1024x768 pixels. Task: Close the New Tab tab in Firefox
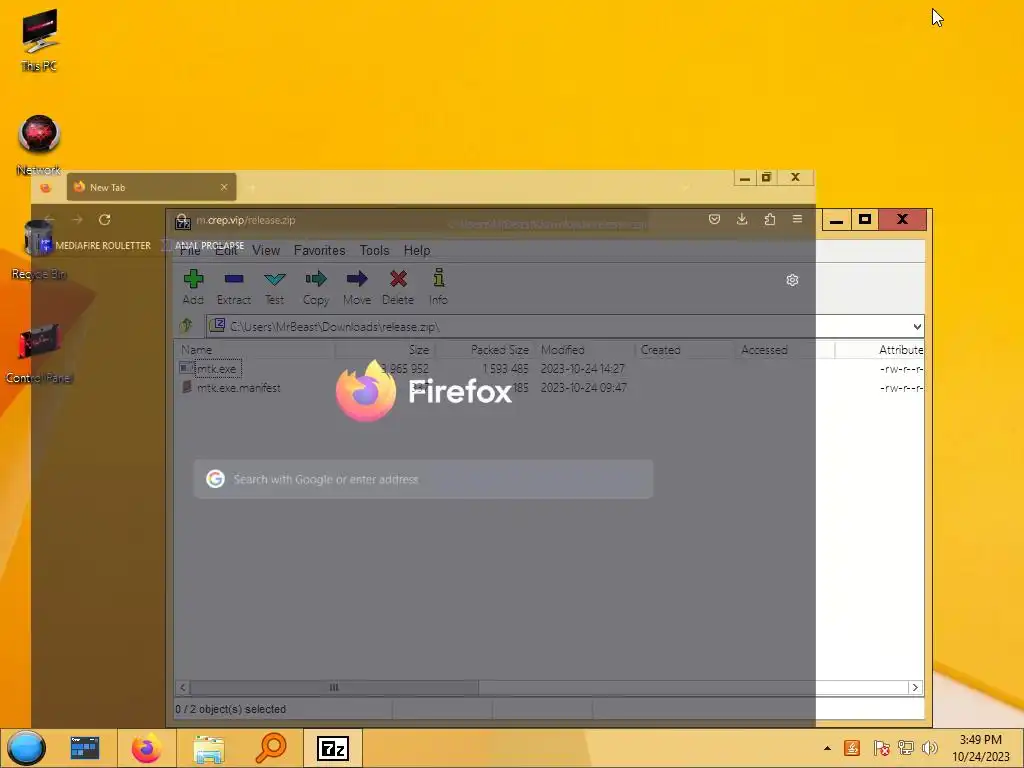point(224,187)
